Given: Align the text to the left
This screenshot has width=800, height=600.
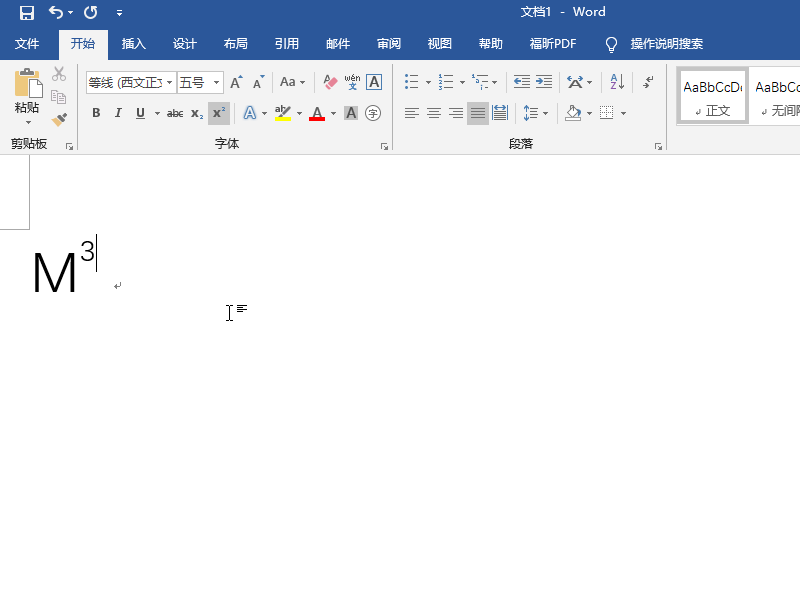Looking at the screenshot, I should coord(412,113).
